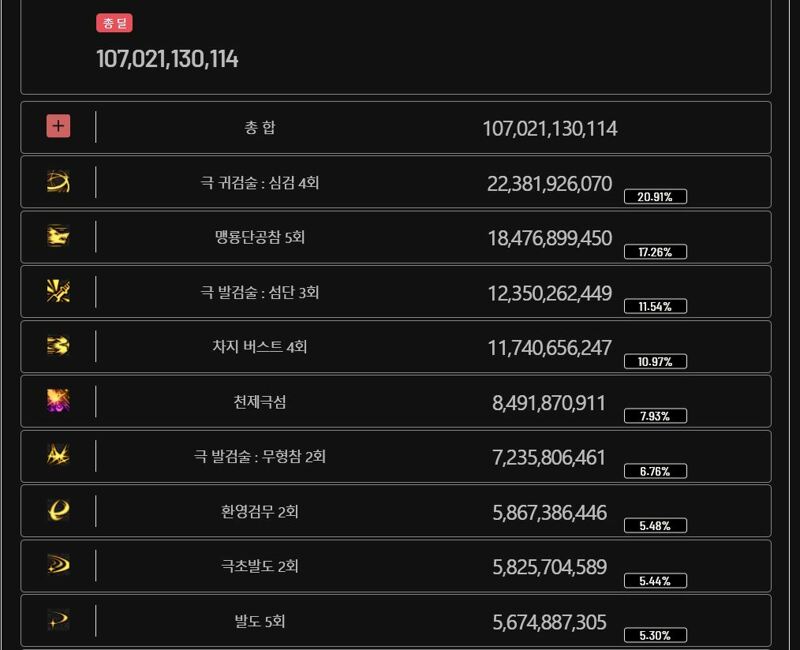Select the 극 귀검술 : 심검 4회 label
Viewport: 800px width, 650px height.
coord(260,183)
